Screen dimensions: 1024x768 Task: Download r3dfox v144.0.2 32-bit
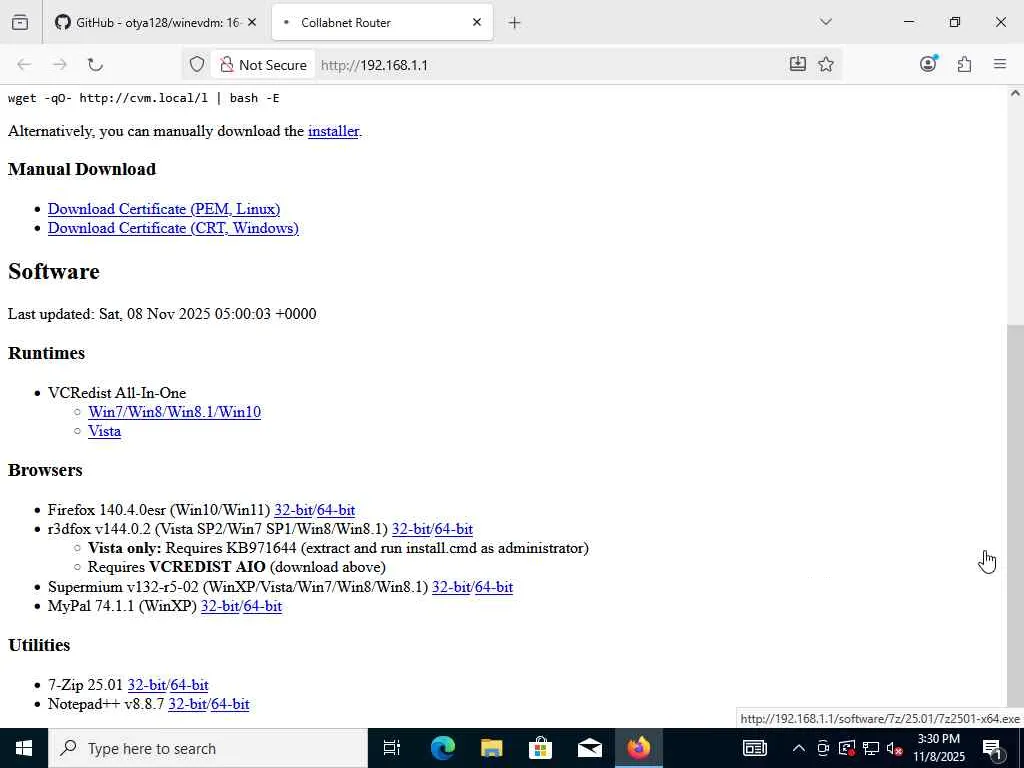click(411, 529)
